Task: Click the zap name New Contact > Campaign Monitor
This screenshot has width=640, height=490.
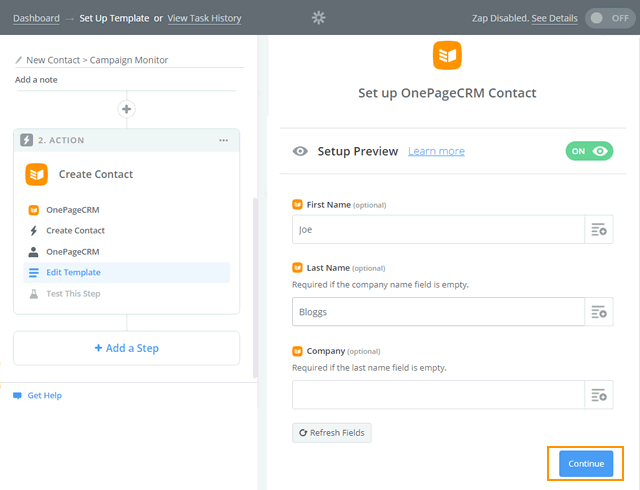Action: pos(97,60)
